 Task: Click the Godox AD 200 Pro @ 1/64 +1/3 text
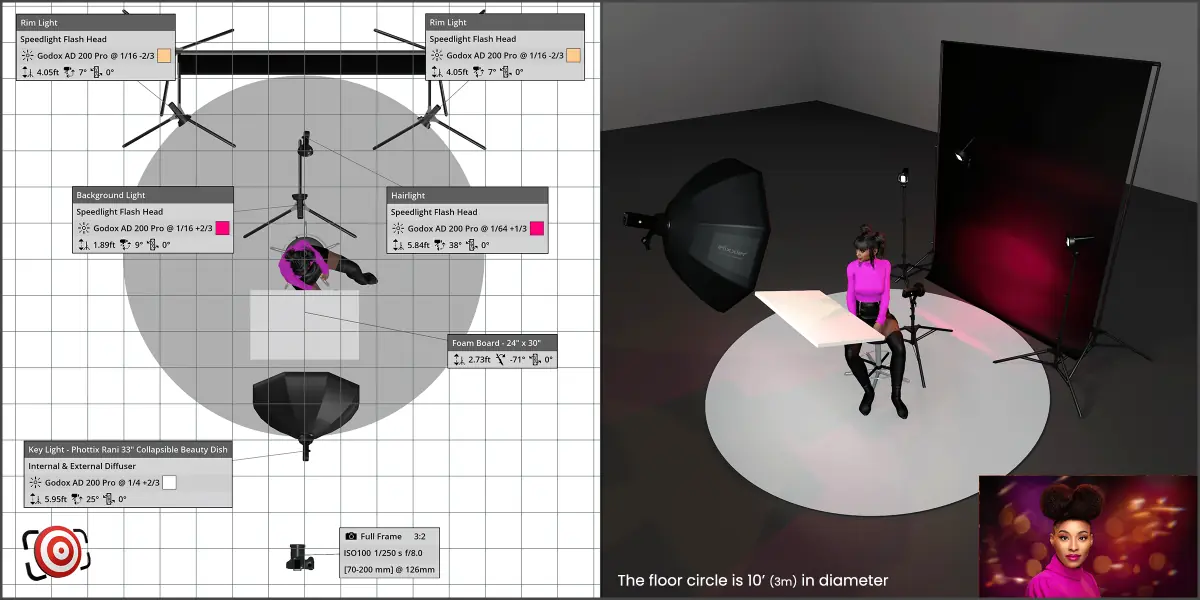point(467,229)
